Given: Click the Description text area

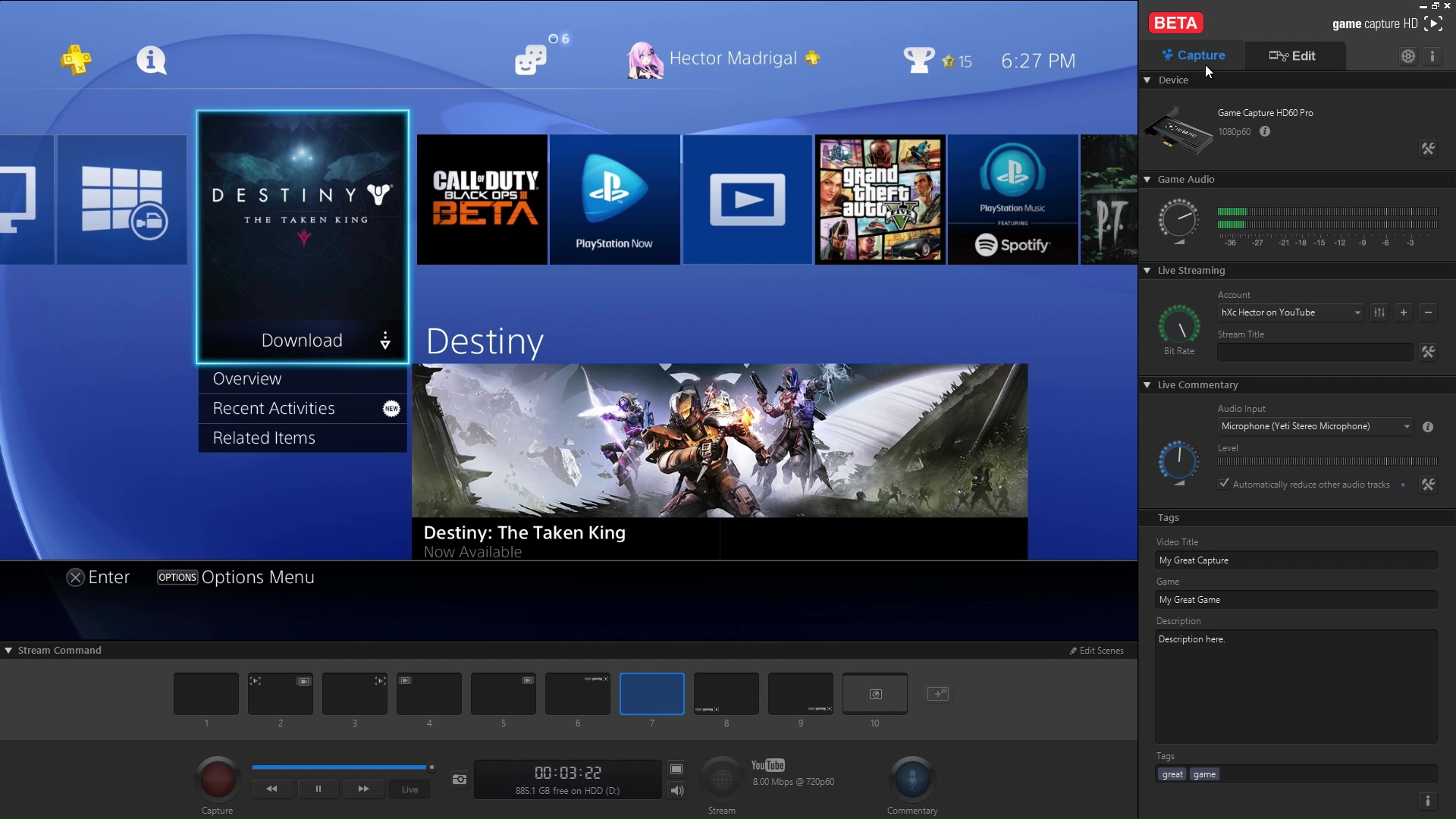Looking at the screenshot, I should 1296,686.
